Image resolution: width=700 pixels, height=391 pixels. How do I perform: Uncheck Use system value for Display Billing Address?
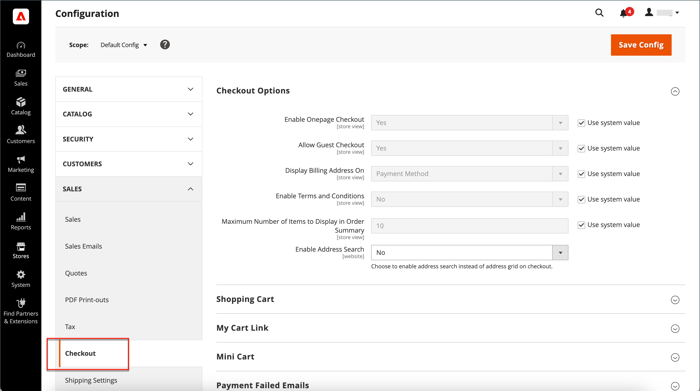[x=581, y=174]
